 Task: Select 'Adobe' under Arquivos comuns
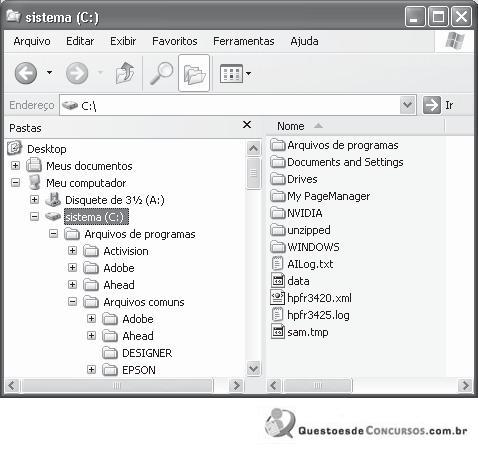click(138, 319)
